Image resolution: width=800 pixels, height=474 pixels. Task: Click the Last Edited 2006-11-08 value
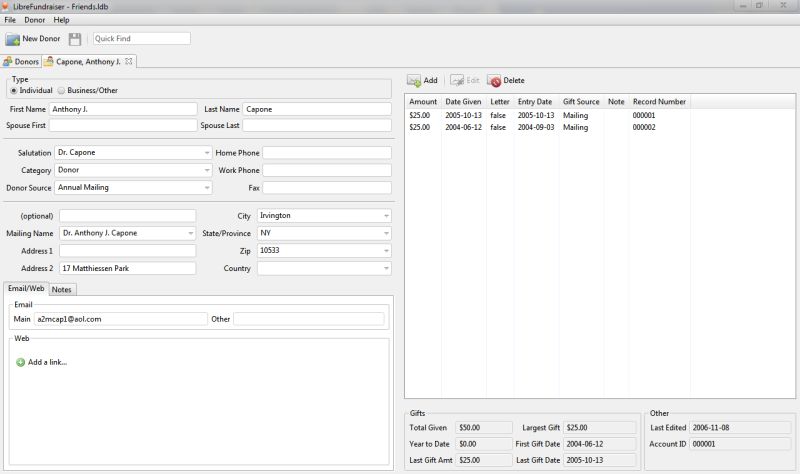[x=740, y=428]
